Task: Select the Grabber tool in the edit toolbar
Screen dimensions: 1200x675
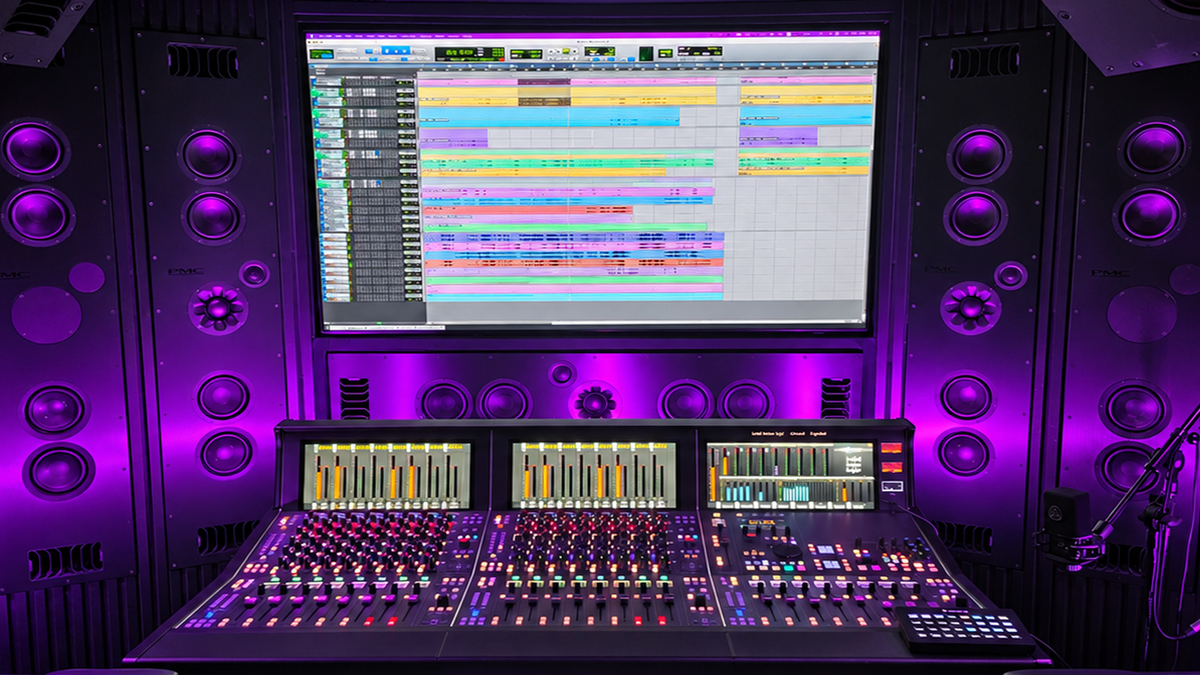Action: [404, 51]
